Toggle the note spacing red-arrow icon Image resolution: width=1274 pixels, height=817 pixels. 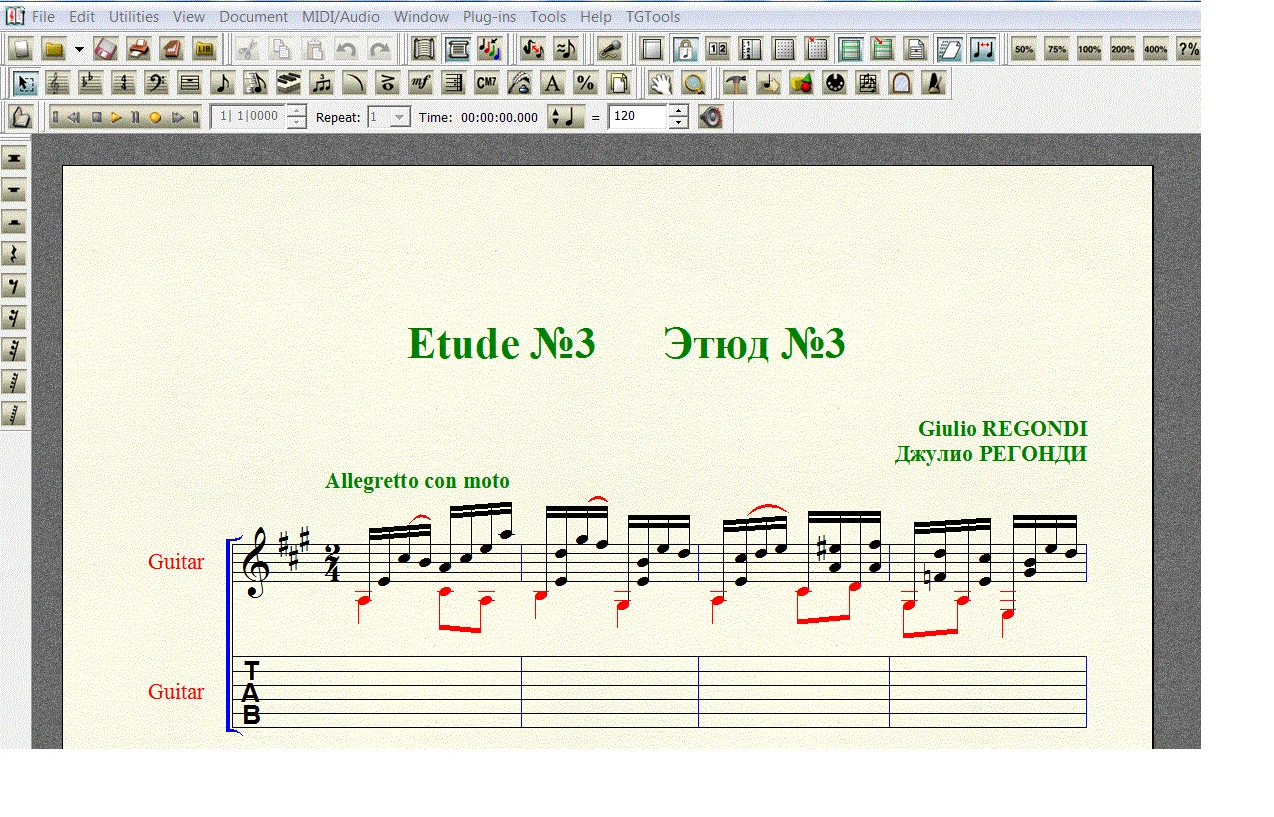[982, 48]
